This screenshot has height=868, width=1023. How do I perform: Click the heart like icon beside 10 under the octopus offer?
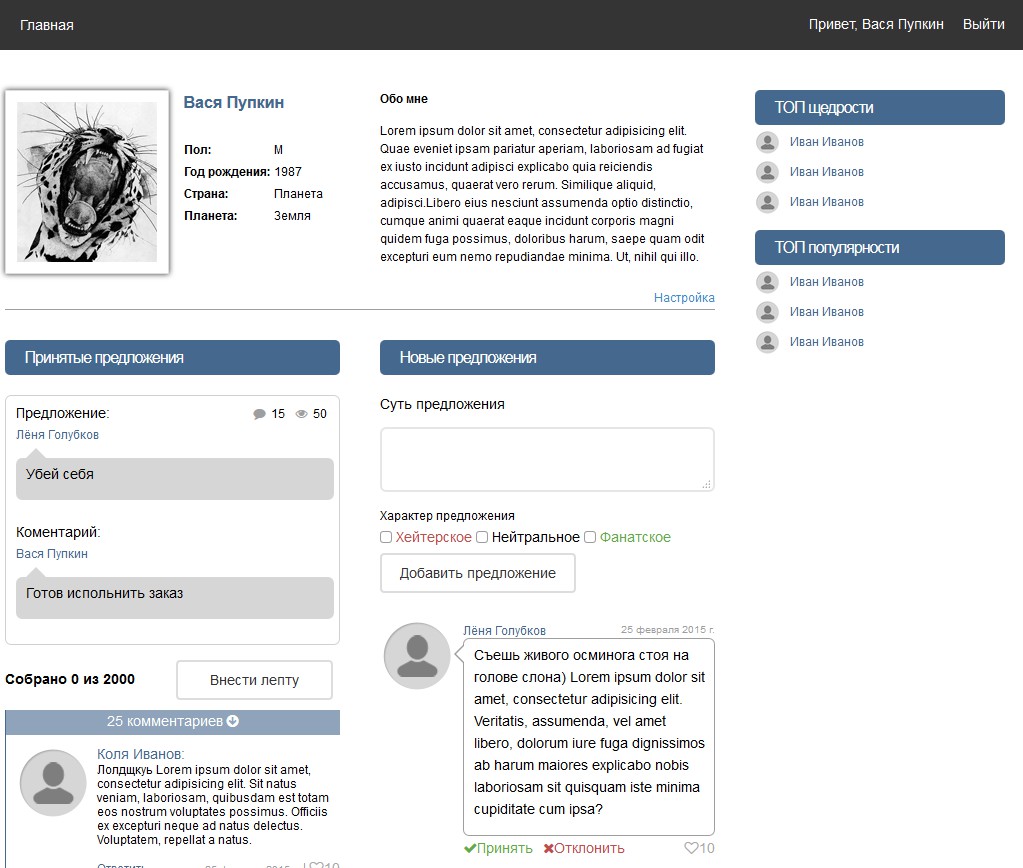point(691,848)
